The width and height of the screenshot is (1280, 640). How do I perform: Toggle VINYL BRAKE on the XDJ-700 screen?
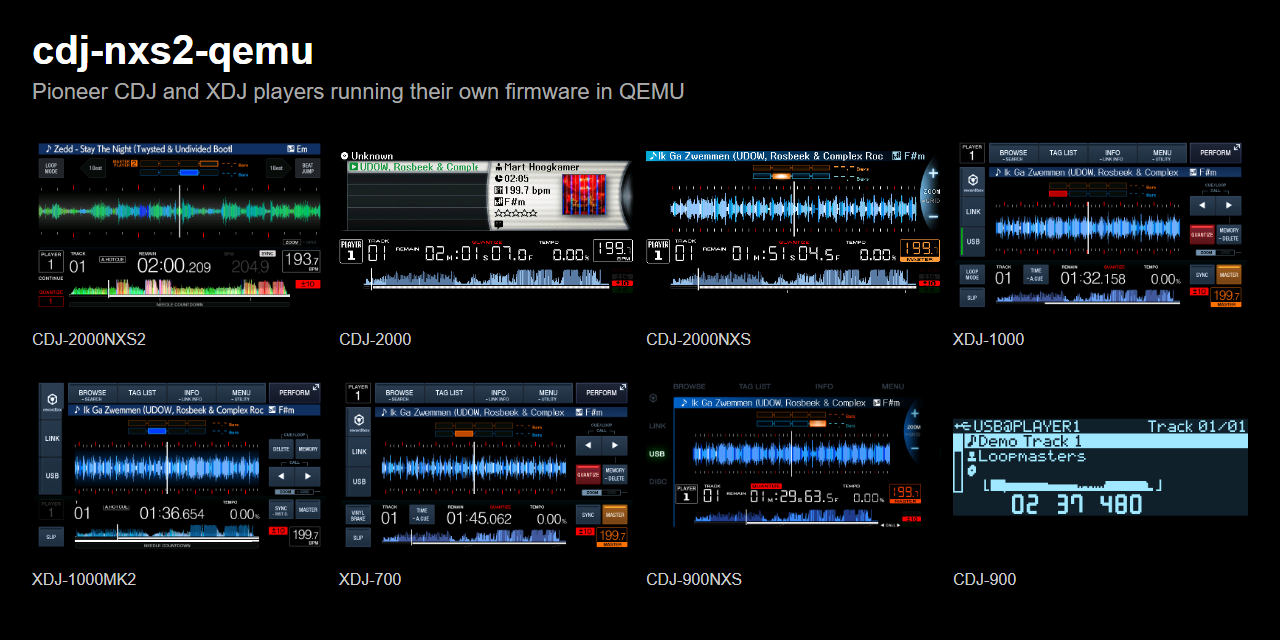point(359,514)
